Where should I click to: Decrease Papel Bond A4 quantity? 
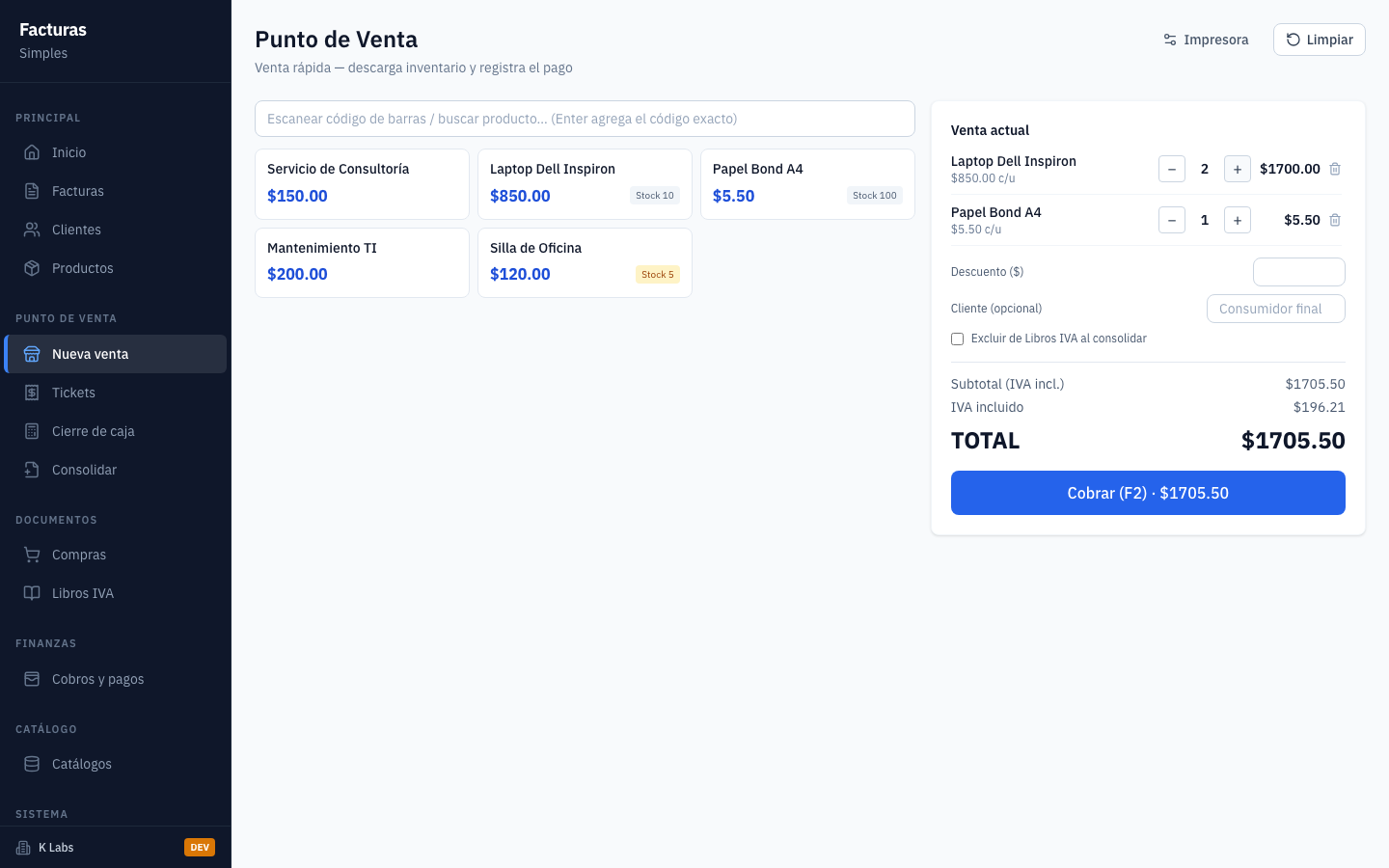(1172, 220)
